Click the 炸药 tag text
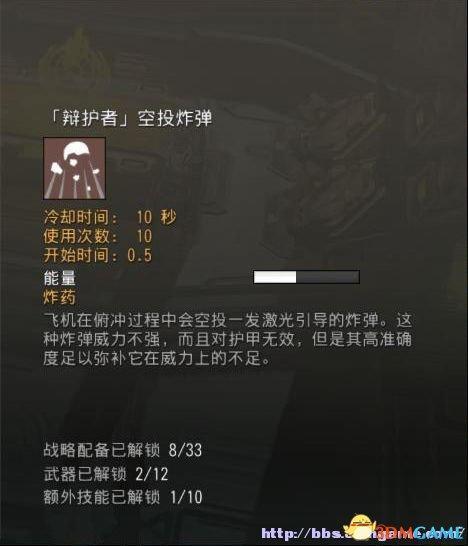Viewport: 468px width, 546px height. click(59, 297)
